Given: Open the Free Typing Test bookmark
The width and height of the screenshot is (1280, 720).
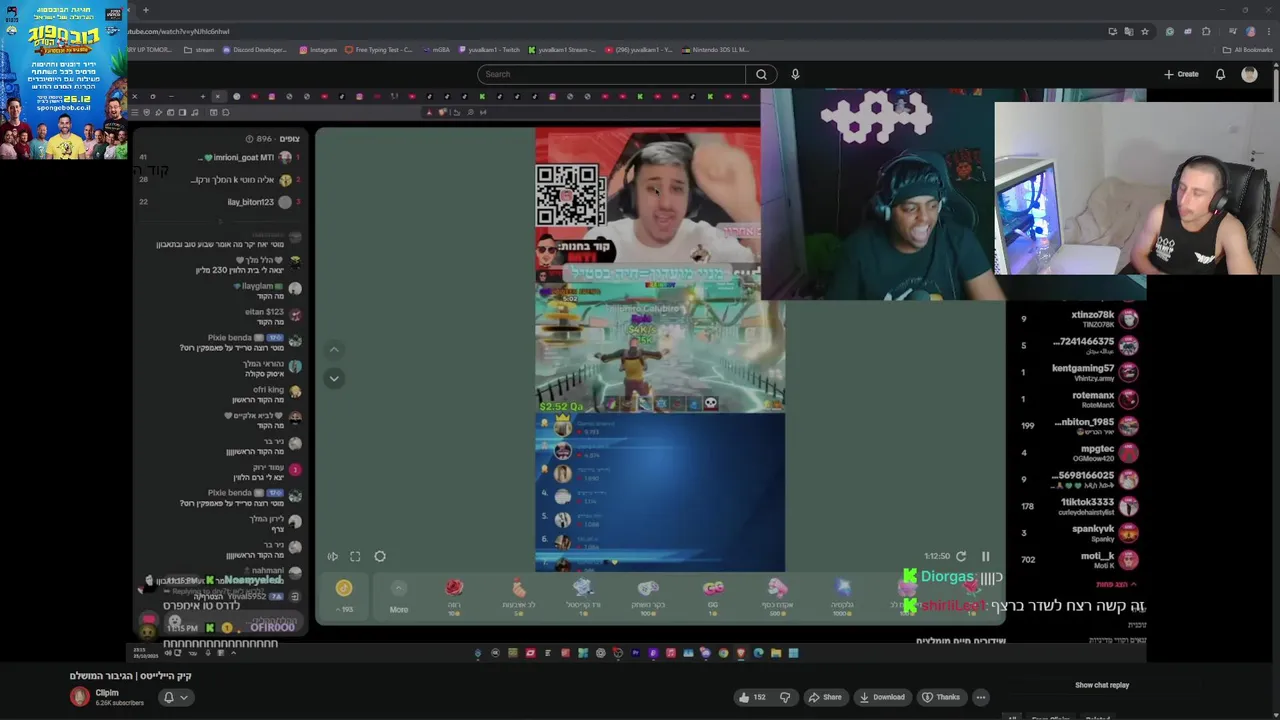Looking at the screenshot, I should (379, 50).
